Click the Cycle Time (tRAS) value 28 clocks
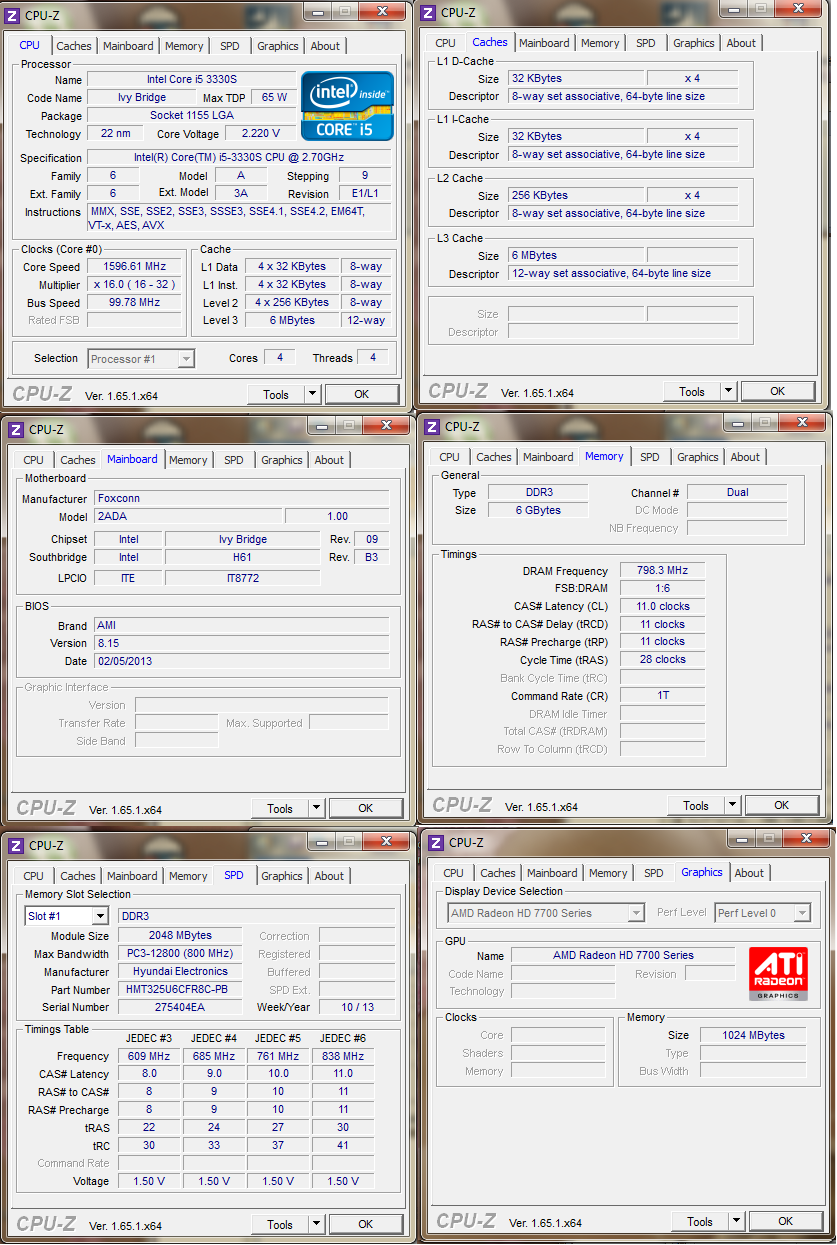837x1245 pixels. [x=663, y=660]
